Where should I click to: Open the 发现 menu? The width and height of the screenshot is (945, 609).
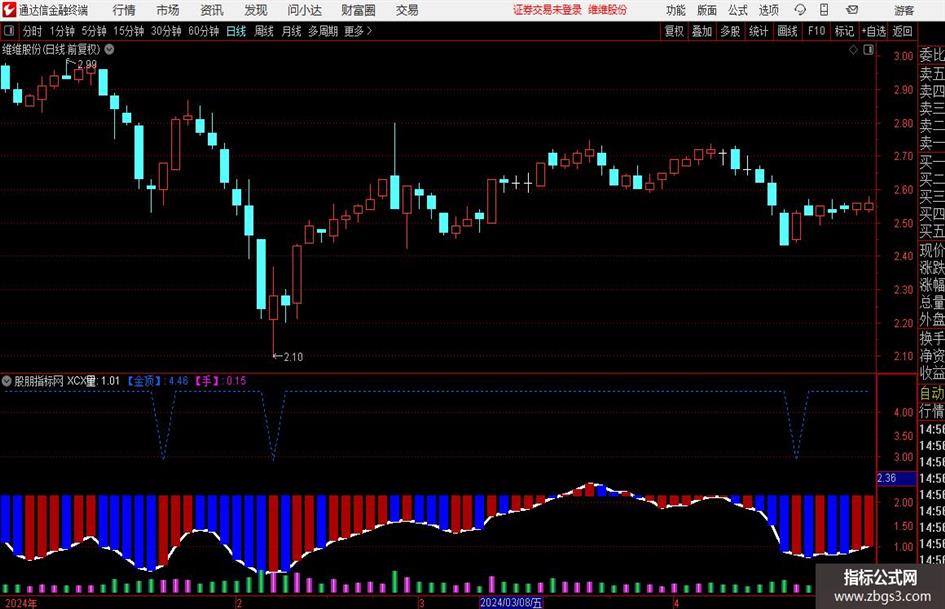pos(256,10)
